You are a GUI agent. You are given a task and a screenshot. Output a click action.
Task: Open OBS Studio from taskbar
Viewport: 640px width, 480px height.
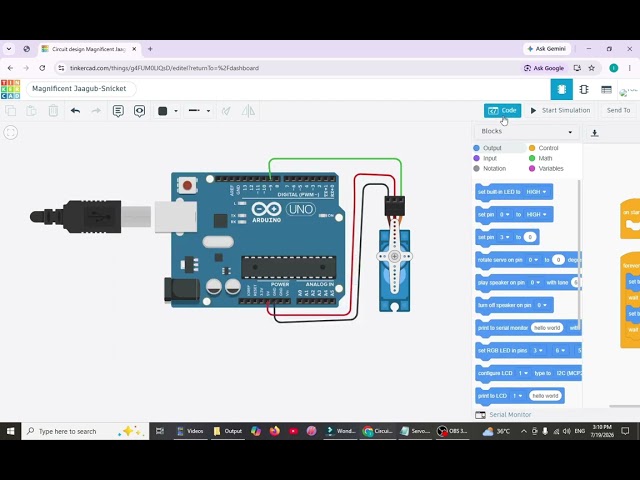coord(452,431)
